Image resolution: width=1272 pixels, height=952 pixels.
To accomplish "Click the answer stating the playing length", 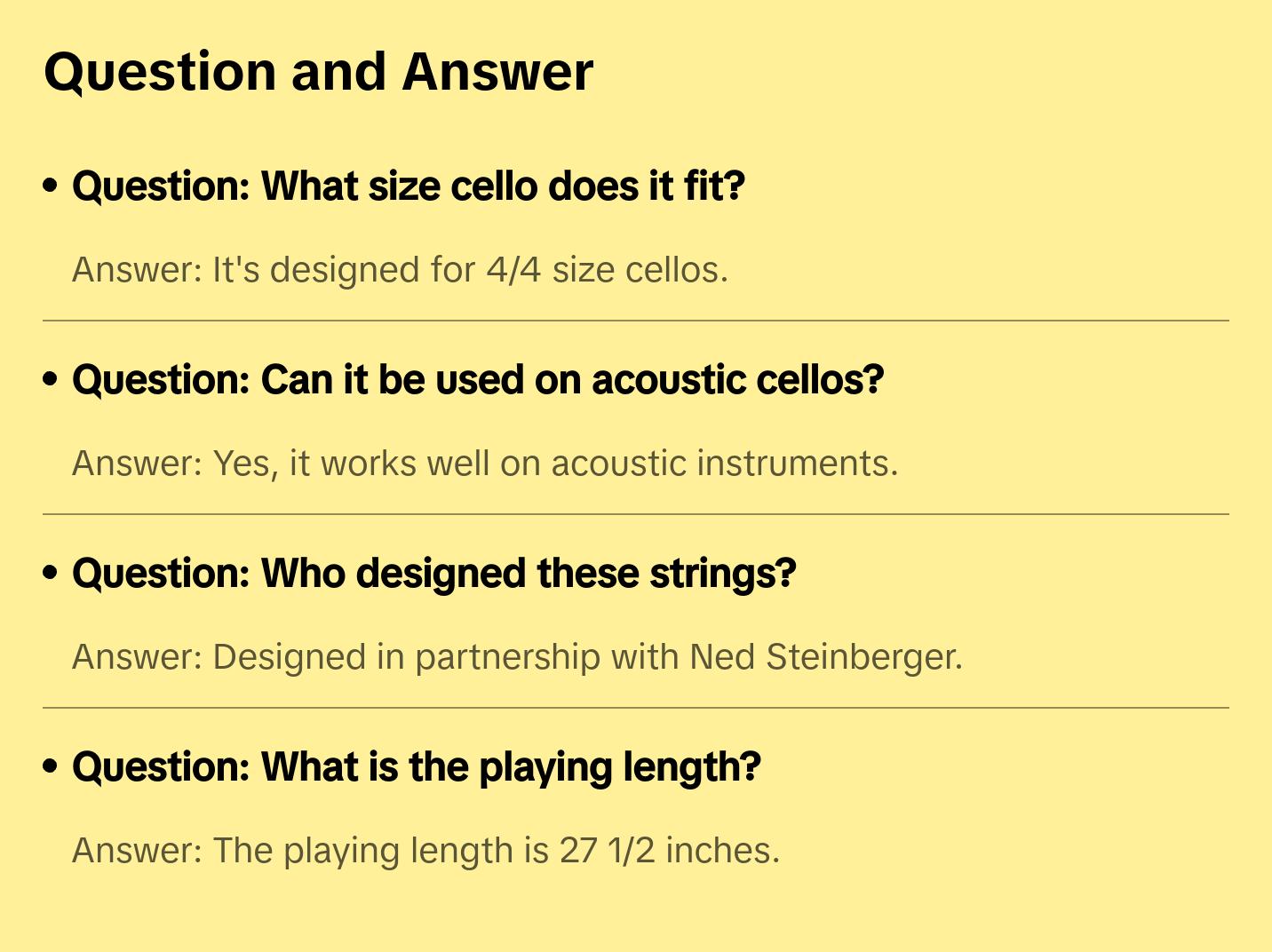I will coord(425,851).
